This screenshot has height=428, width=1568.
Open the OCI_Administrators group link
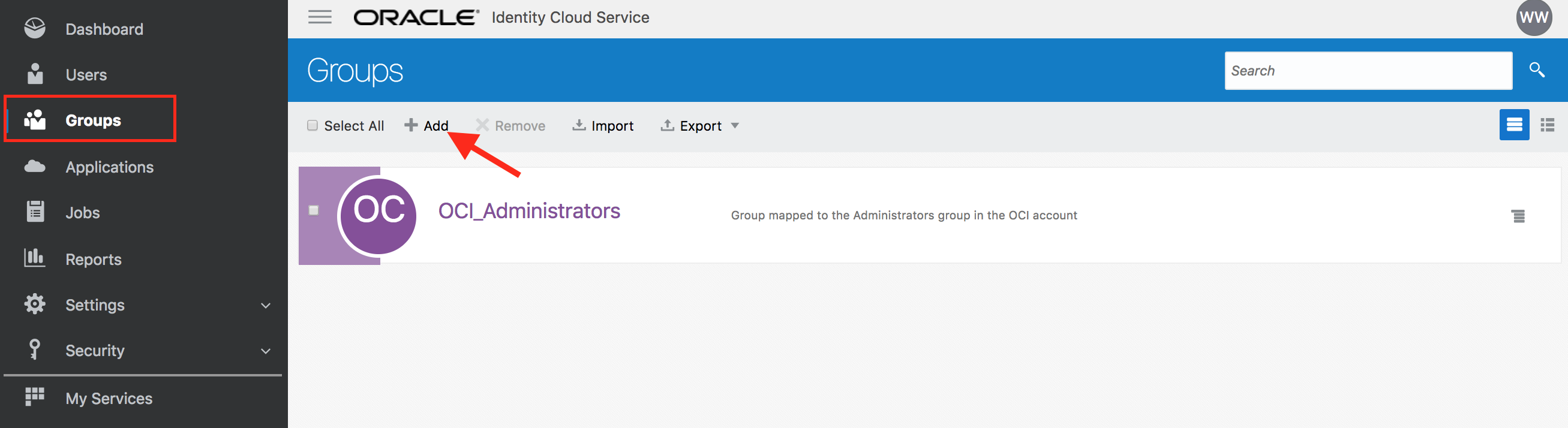[x=529, y=210]
